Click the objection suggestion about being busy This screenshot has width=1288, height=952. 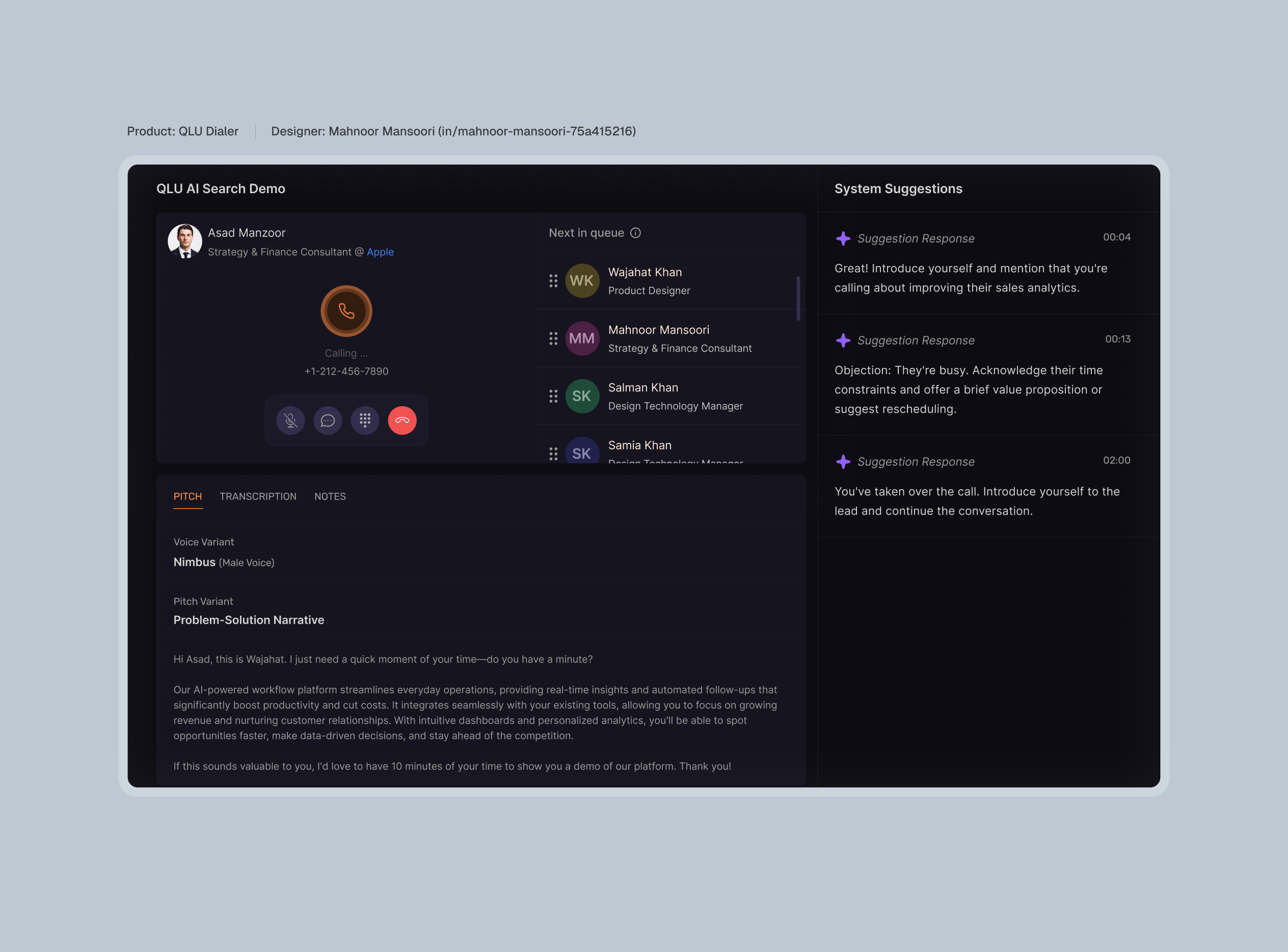(x=969, y=389)
